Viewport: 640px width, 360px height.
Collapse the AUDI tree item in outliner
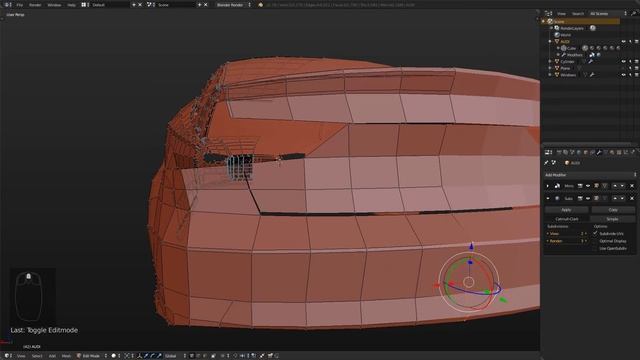click(550, 41)
